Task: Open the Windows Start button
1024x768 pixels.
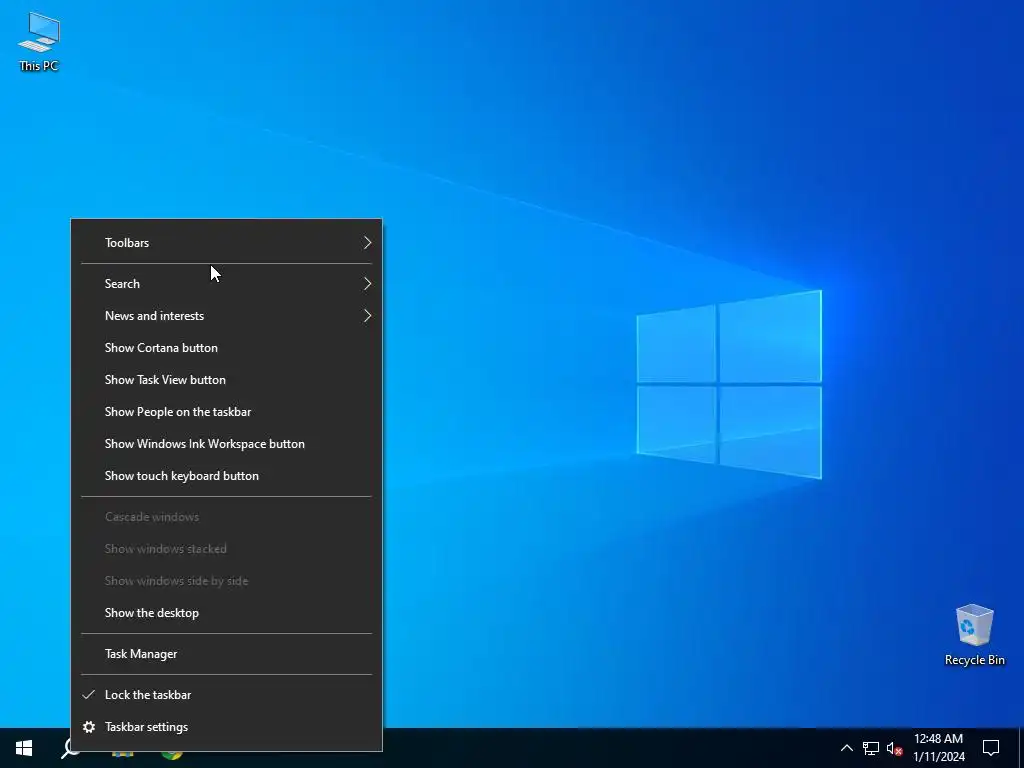Action: pos(24,748)
